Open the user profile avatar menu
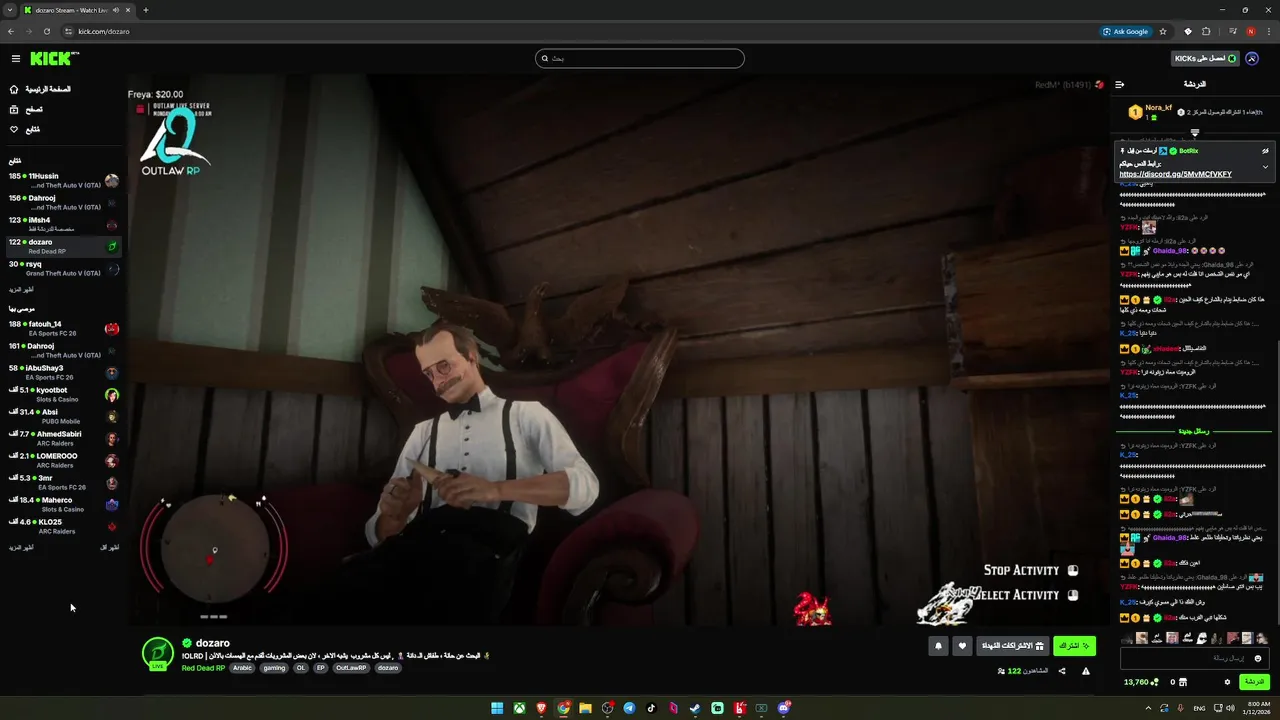This screenshot has height=720, width=1280. point(1252,58)
